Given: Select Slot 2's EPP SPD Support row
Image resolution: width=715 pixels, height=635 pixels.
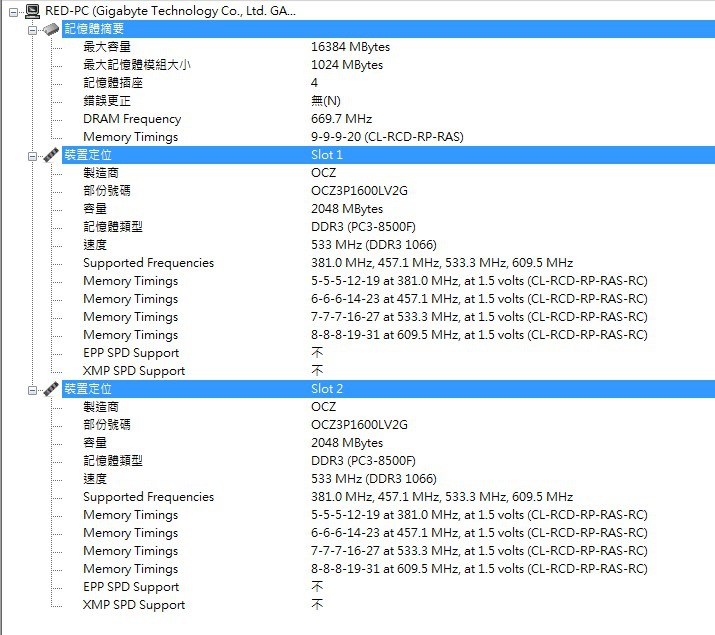Looking at the screenshot, I should pyautogui.click(x=131, y=587).
